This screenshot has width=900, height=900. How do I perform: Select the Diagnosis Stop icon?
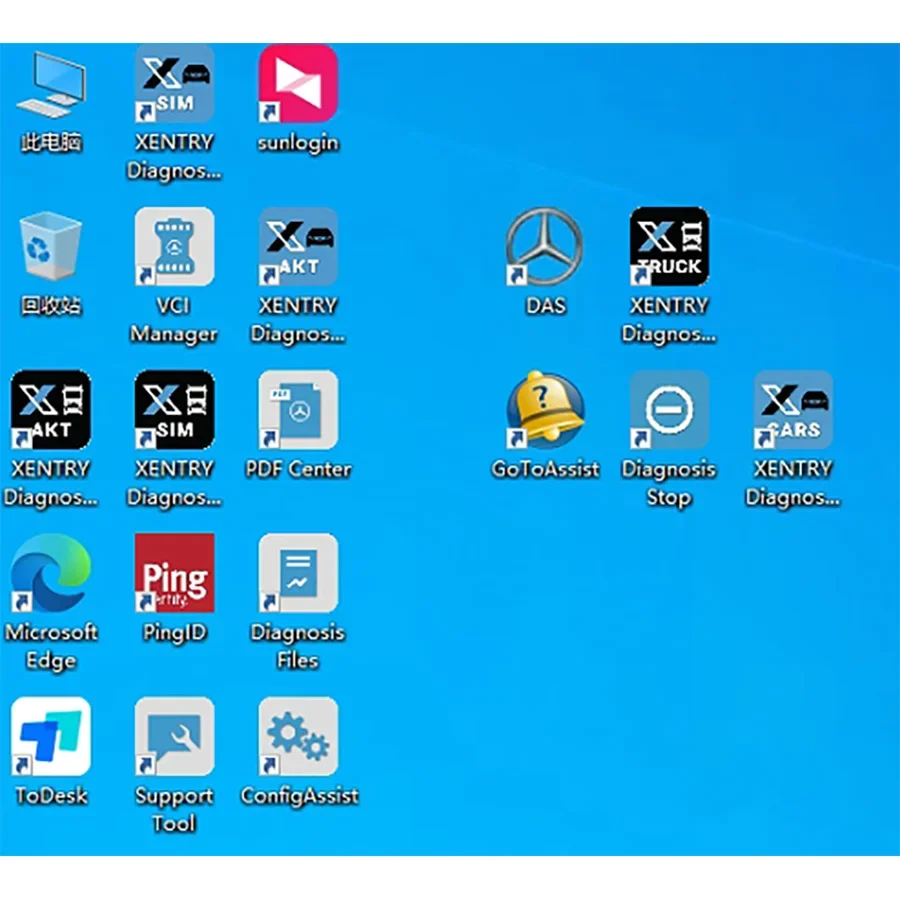(669, 410)
